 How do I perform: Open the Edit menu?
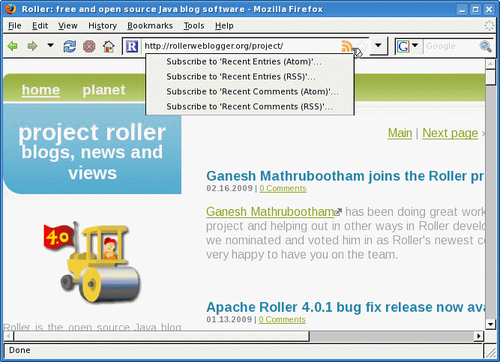pos(40,26)
